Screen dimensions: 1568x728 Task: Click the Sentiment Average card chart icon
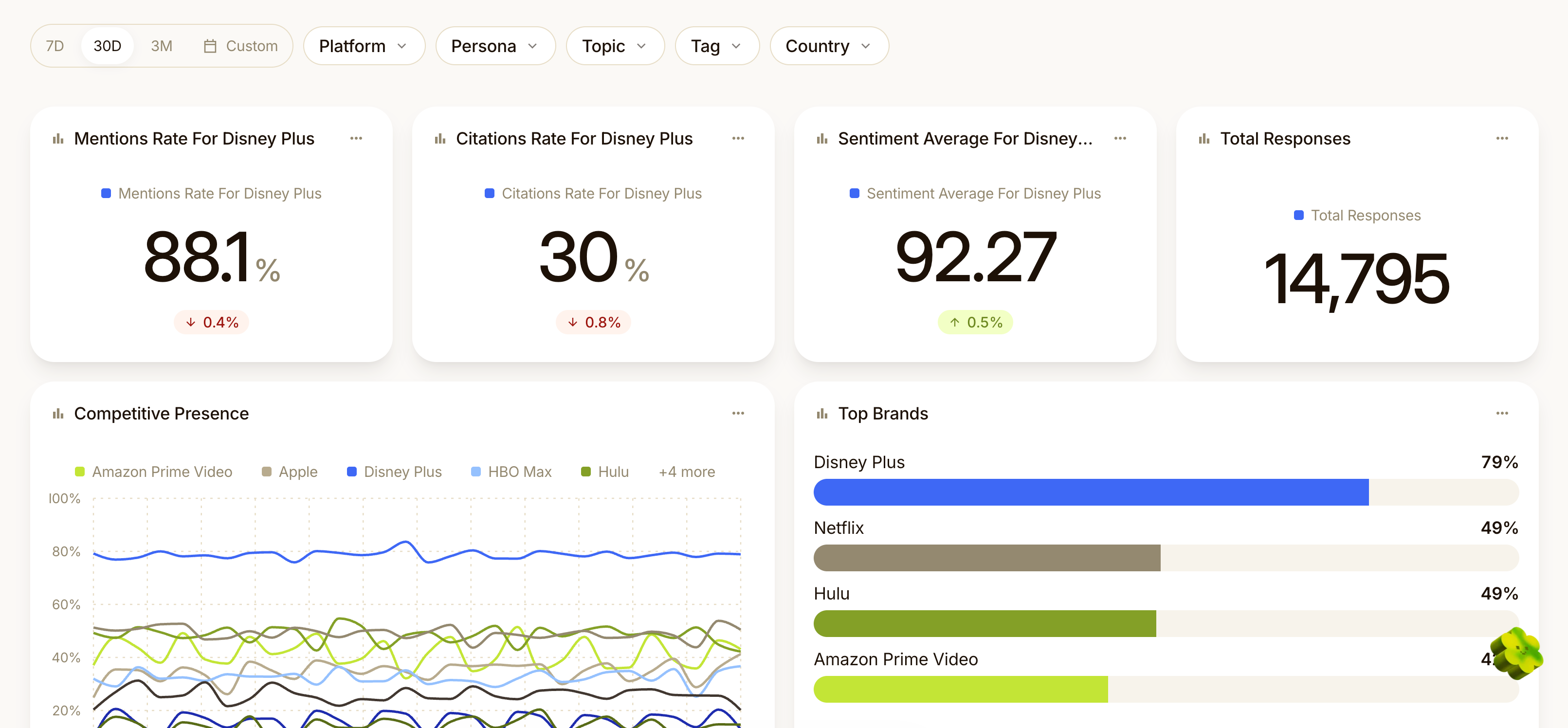point(822,139)
